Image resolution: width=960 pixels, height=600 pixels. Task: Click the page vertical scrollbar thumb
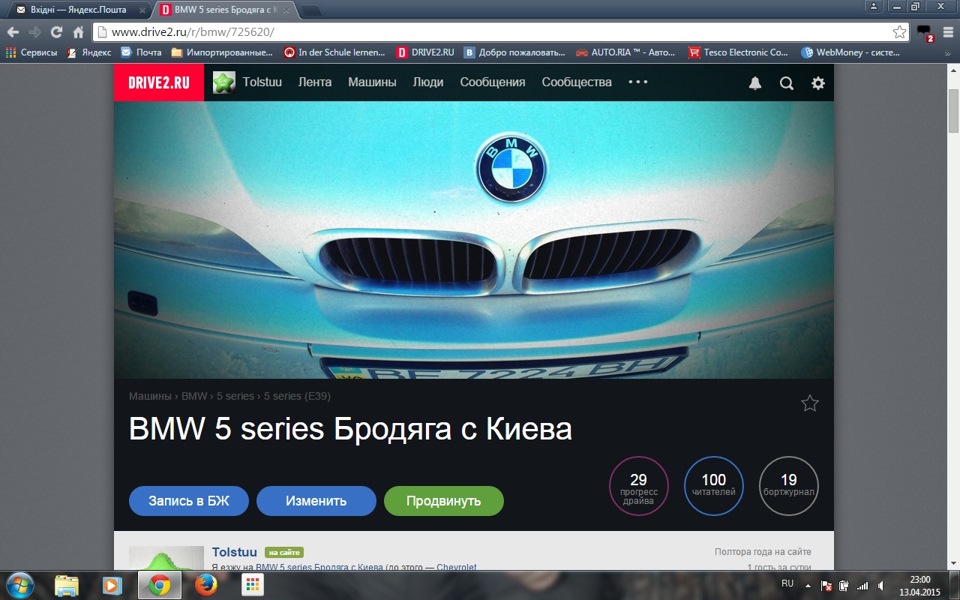click(953, 110)
